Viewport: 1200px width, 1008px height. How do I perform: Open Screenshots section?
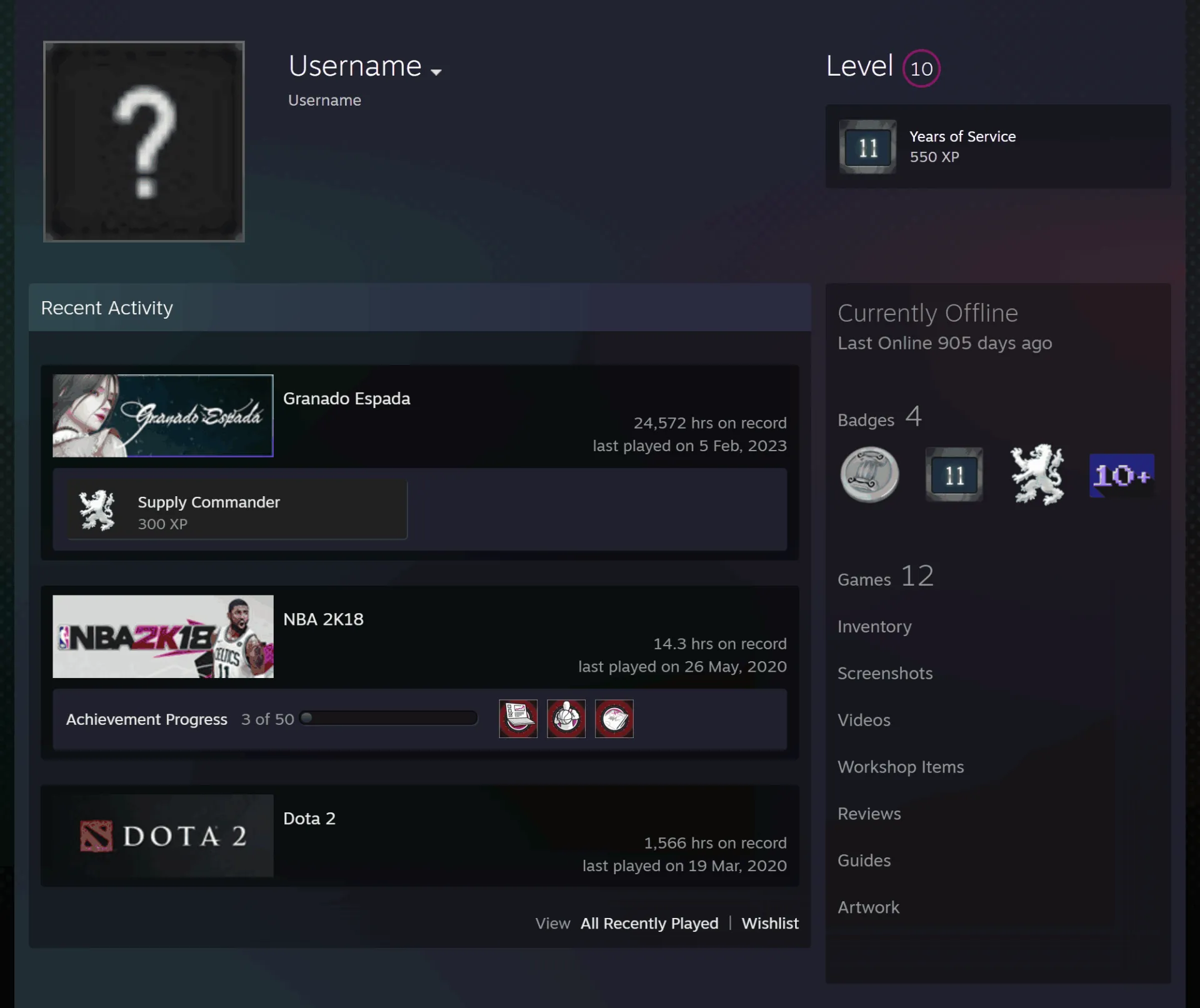(x=885, y=673)
